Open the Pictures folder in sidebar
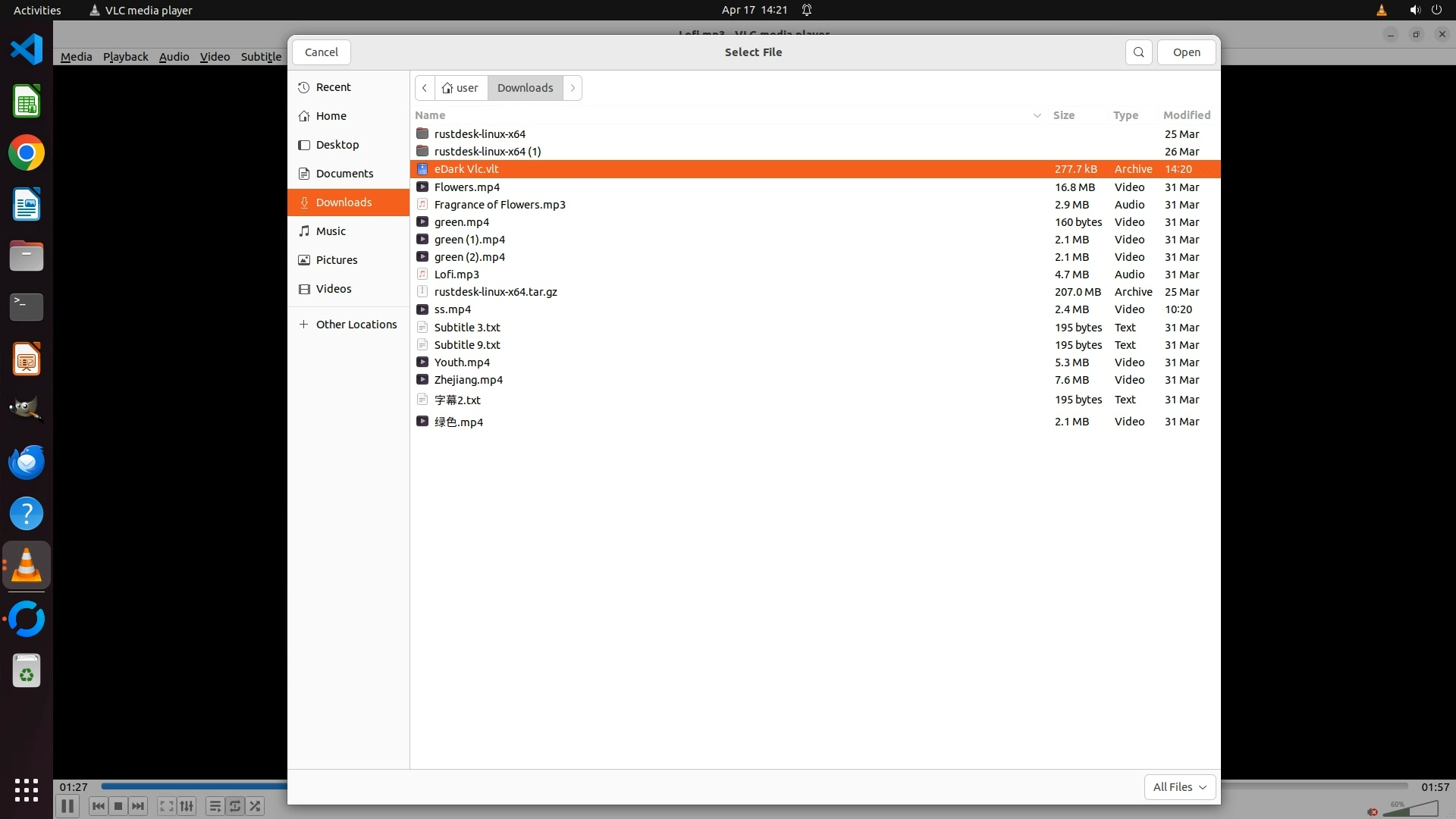The height and width of the screenshot is (819, 1456). [x=336, y=260]
